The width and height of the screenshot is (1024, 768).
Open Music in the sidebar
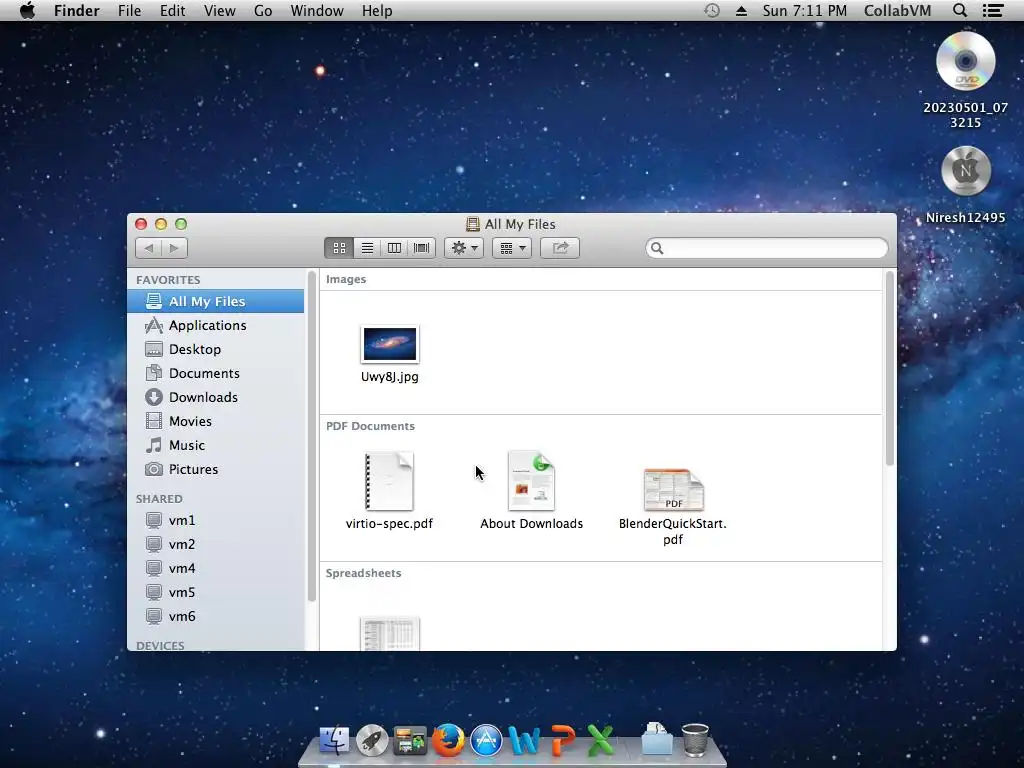coord(216,445)
